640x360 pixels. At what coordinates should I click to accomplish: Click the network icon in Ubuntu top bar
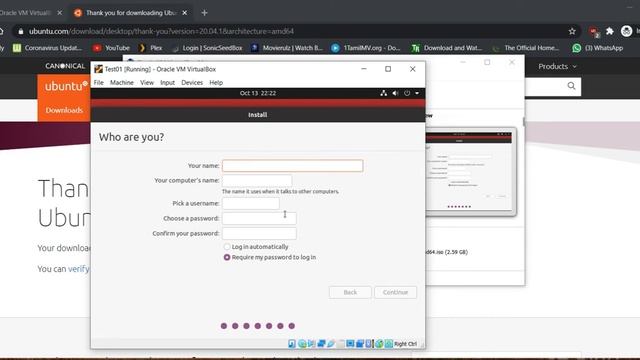tap(384, 93)
